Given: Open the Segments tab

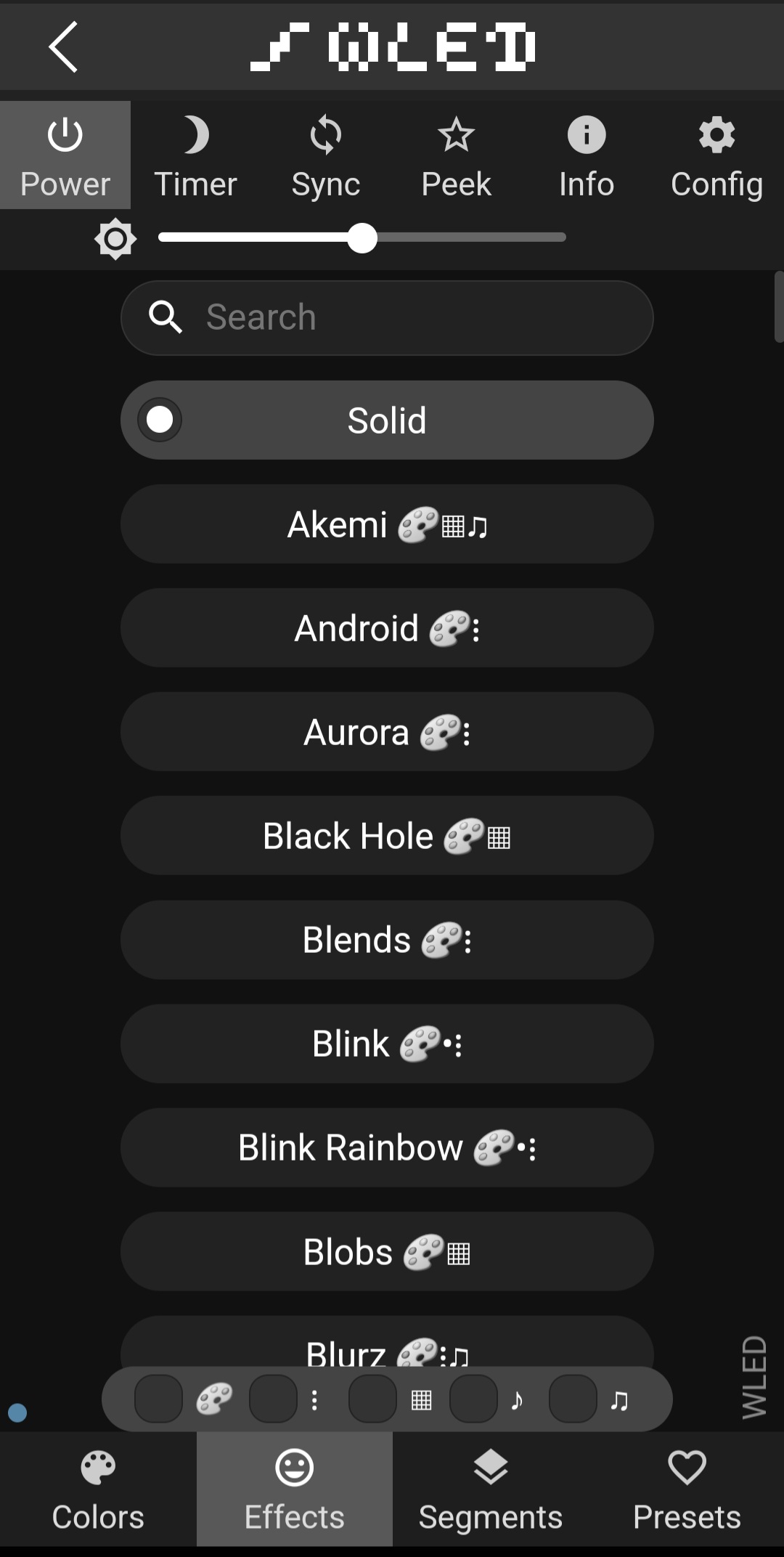Looking at the screenshot, I should pyautogui.click(x=491, y=1489).
